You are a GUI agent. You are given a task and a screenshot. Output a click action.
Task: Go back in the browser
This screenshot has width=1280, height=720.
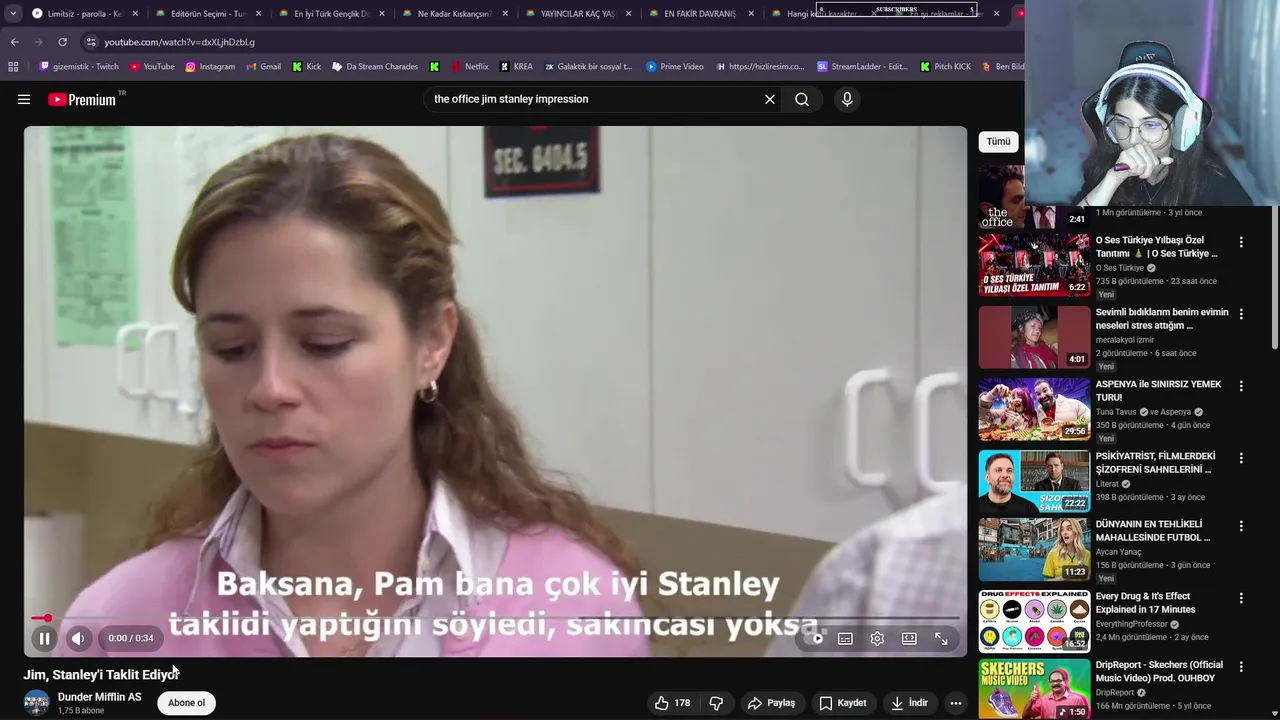tap(14, 42)
